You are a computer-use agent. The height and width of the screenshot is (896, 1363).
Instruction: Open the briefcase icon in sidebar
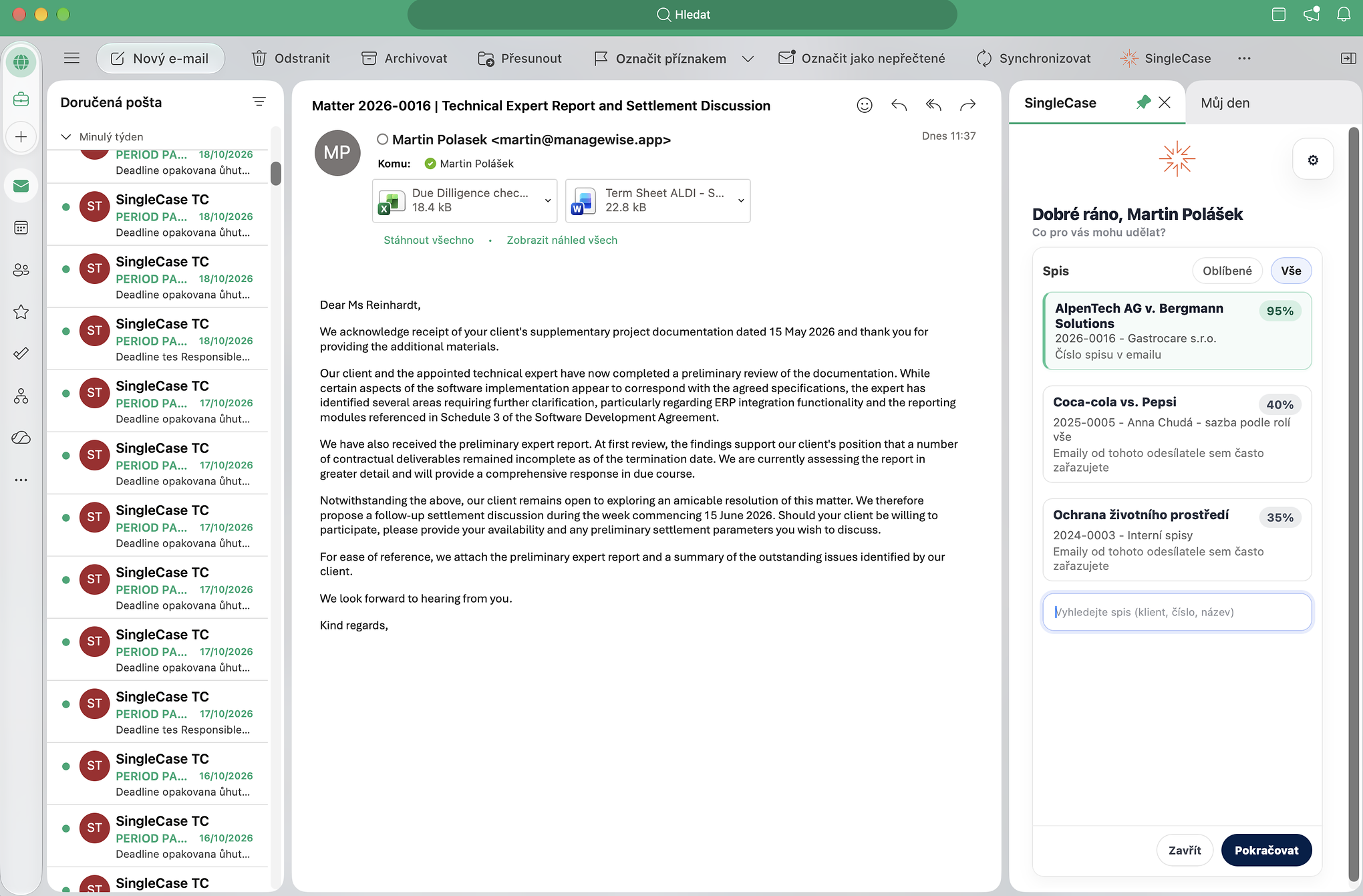pyautogui.click(x=21, y=100)
